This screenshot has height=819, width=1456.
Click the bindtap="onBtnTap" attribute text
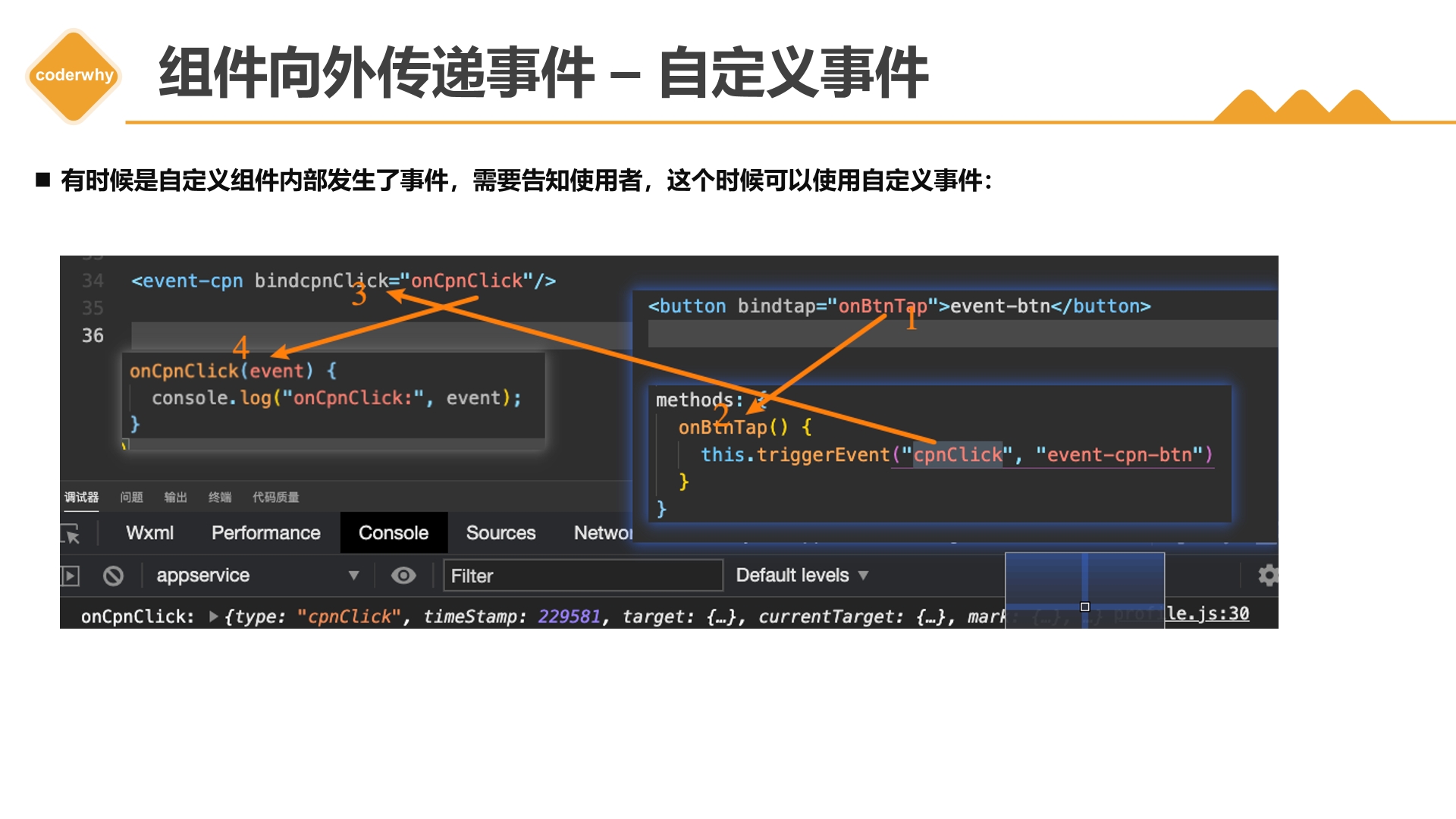click(x=838, y=306)
